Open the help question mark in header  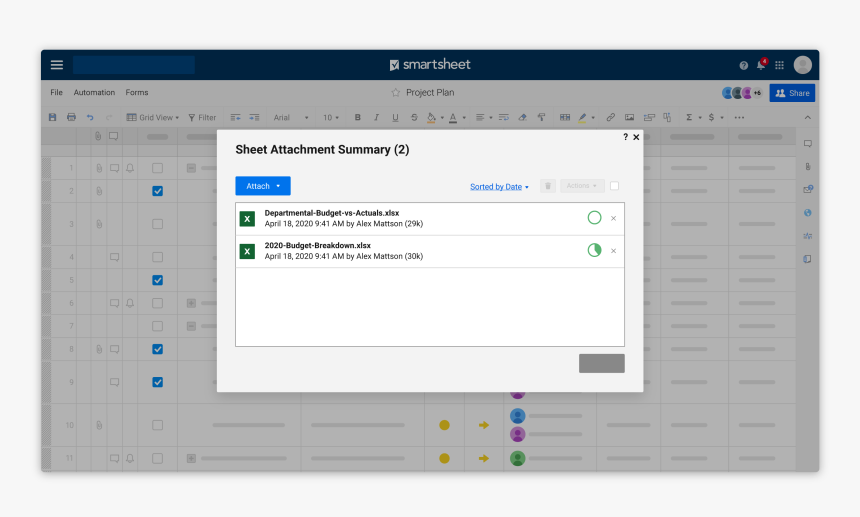point(743,65)
